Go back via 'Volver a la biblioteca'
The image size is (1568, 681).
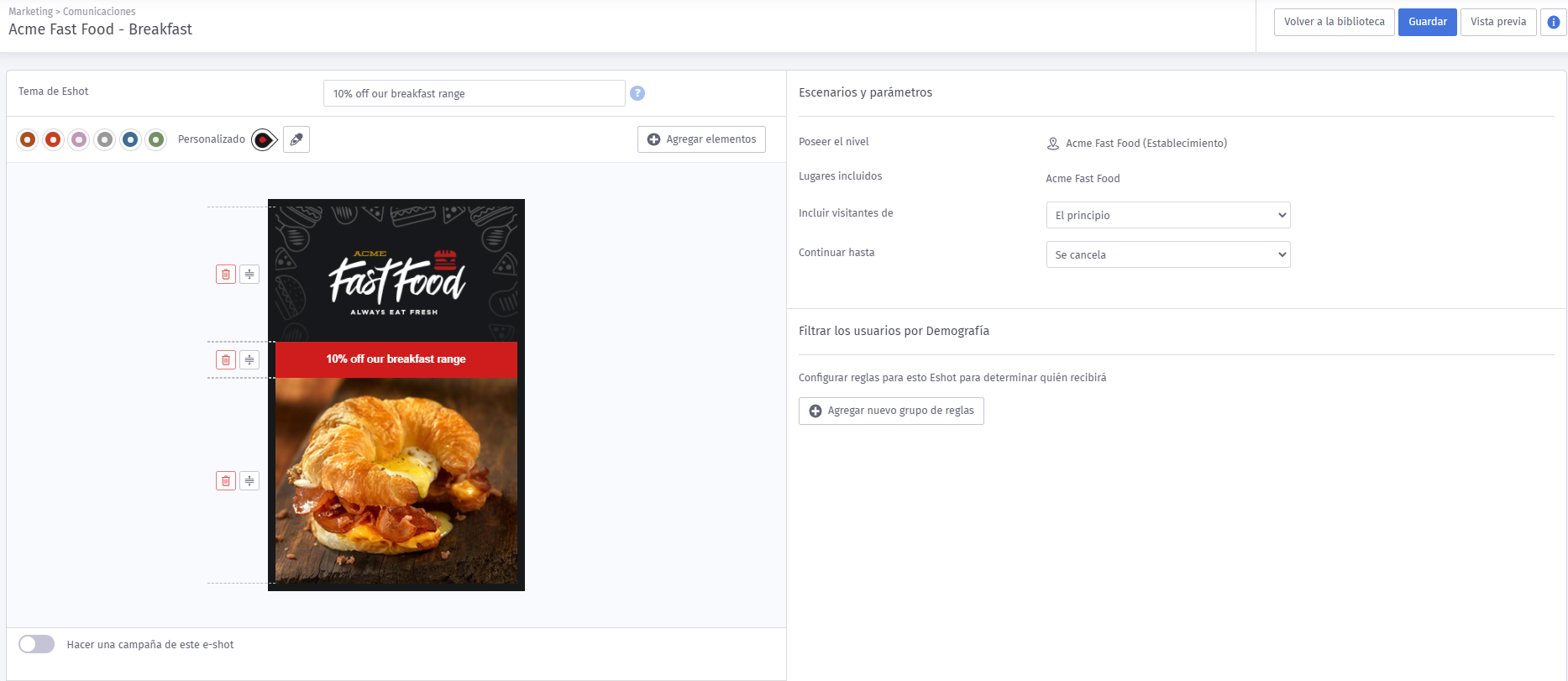(x=1335, y=22)
